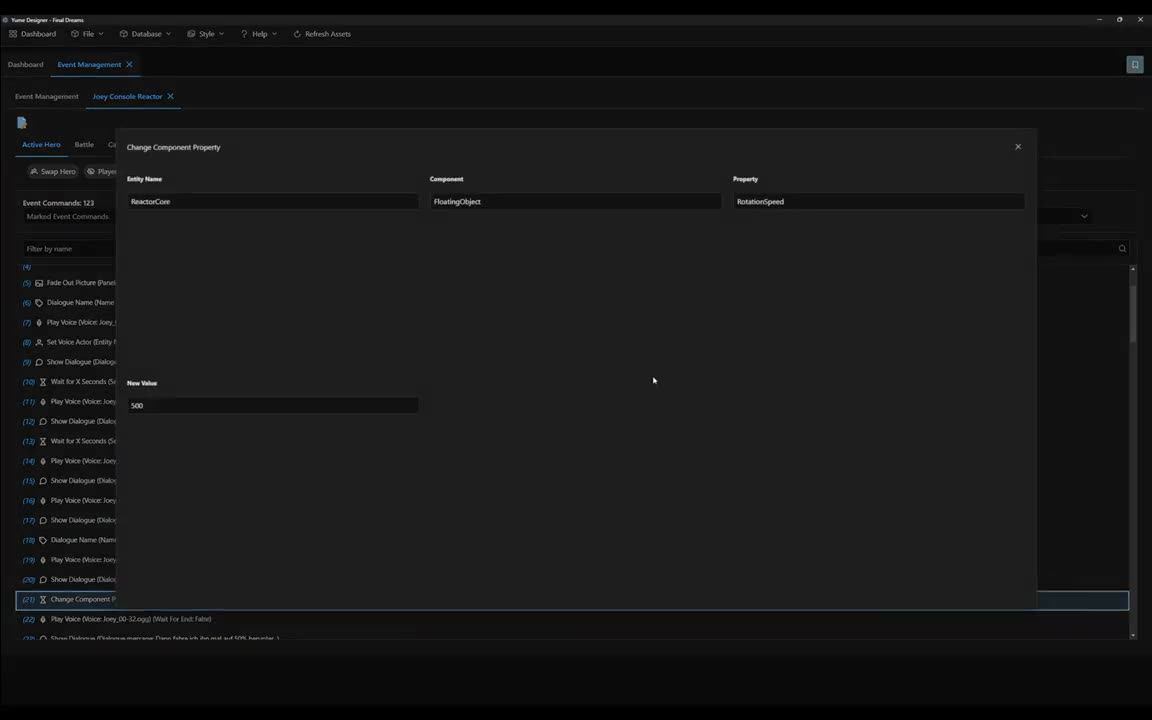Click the search icon beside the filter field
The height and width of the screenshot is (720, 1152).
coord(1121,248)
